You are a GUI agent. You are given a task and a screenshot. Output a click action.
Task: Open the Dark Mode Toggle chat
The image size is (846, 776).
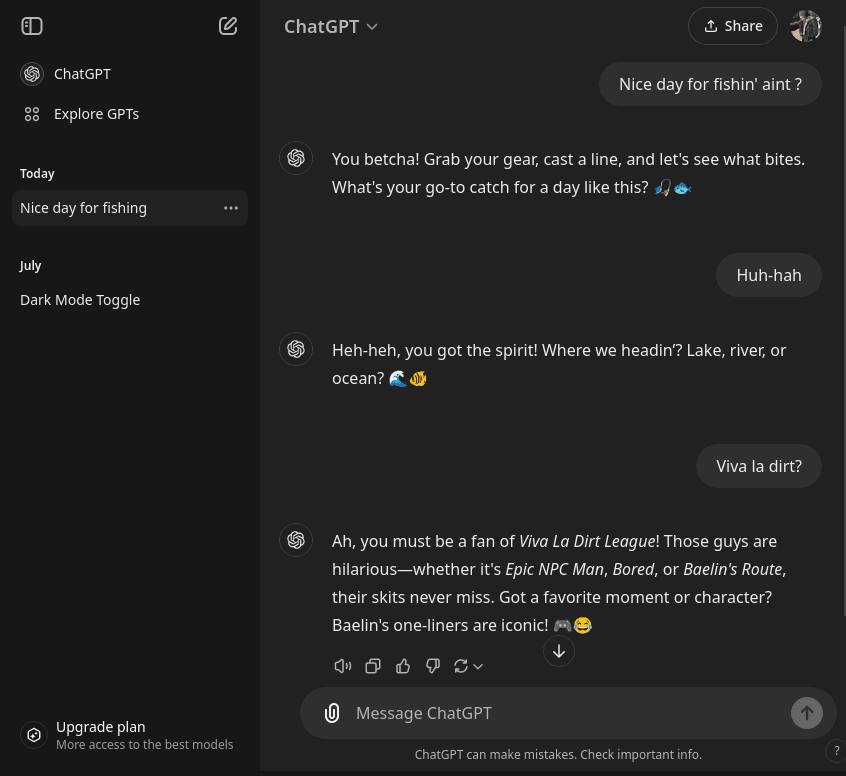click(80, 300)
